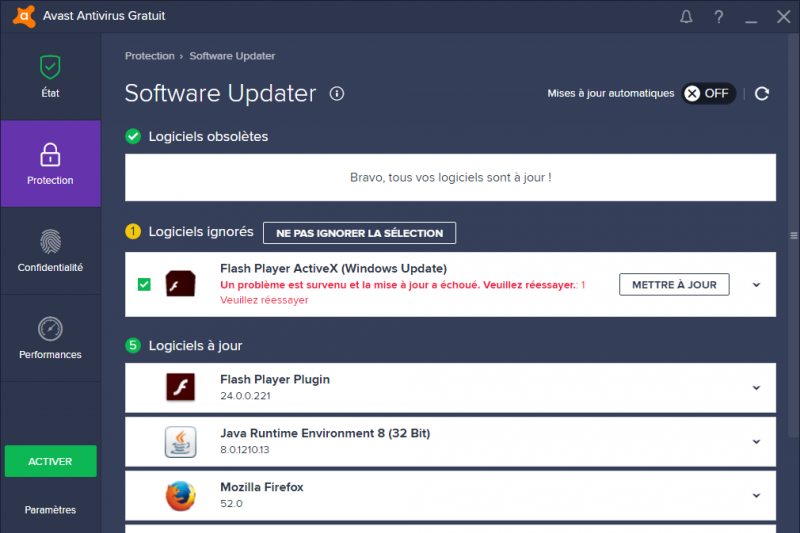The image size is (800, 533).
Task: Click the Software Updater page heading
Action: pyautogui.click(x=220, y=94)
